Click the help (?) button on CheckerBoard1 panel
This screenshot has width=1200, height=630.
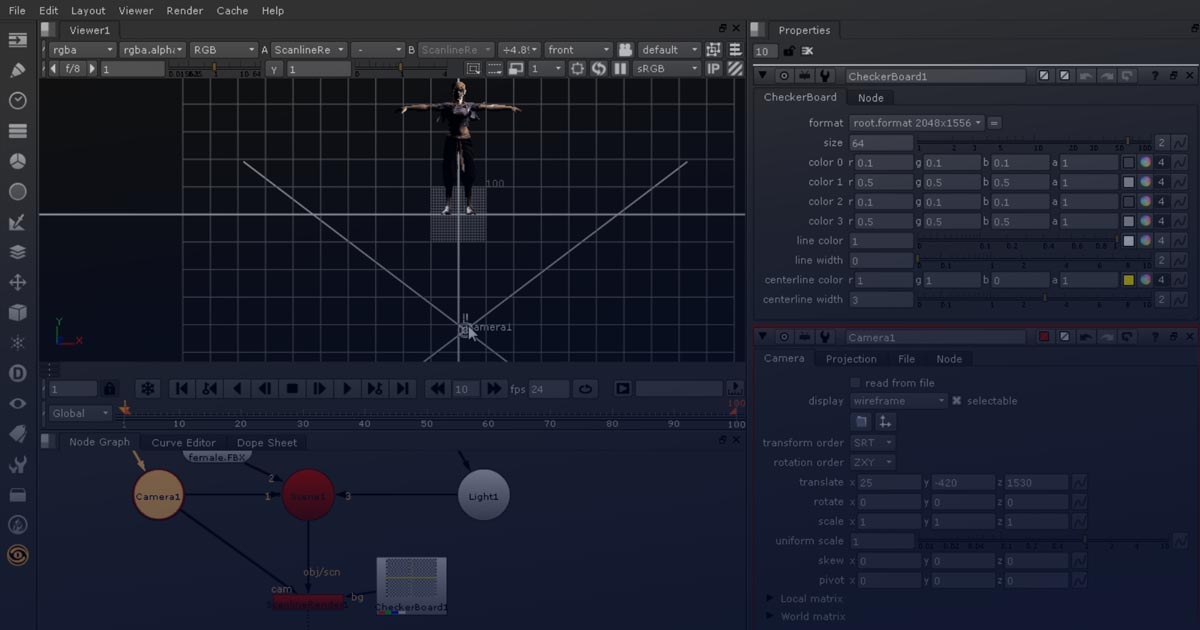(1156, 75)
